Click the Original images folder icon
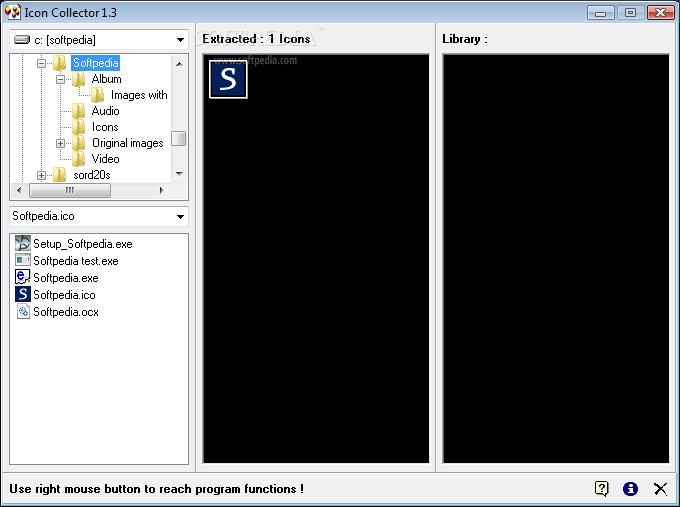680x507 pixels. point(78,143)
